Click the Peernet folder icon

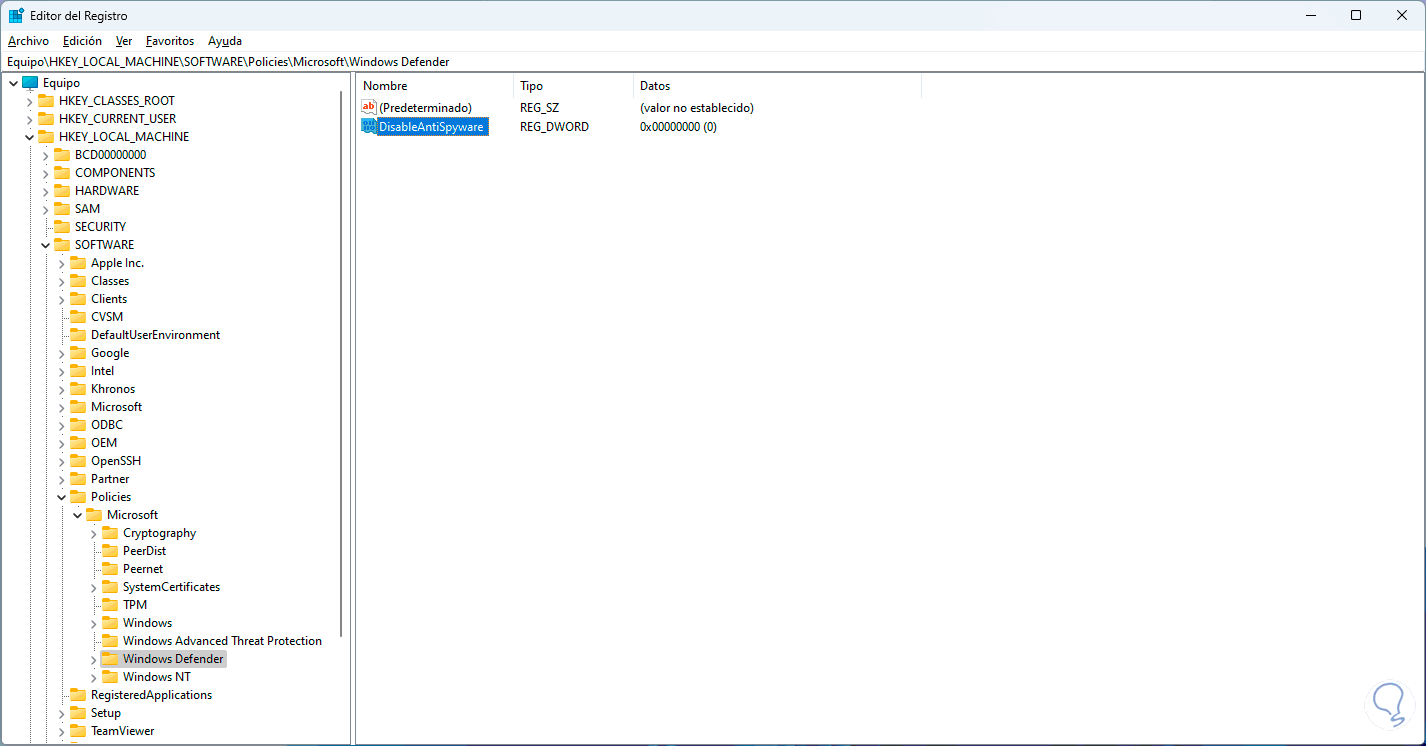point(110,569)
